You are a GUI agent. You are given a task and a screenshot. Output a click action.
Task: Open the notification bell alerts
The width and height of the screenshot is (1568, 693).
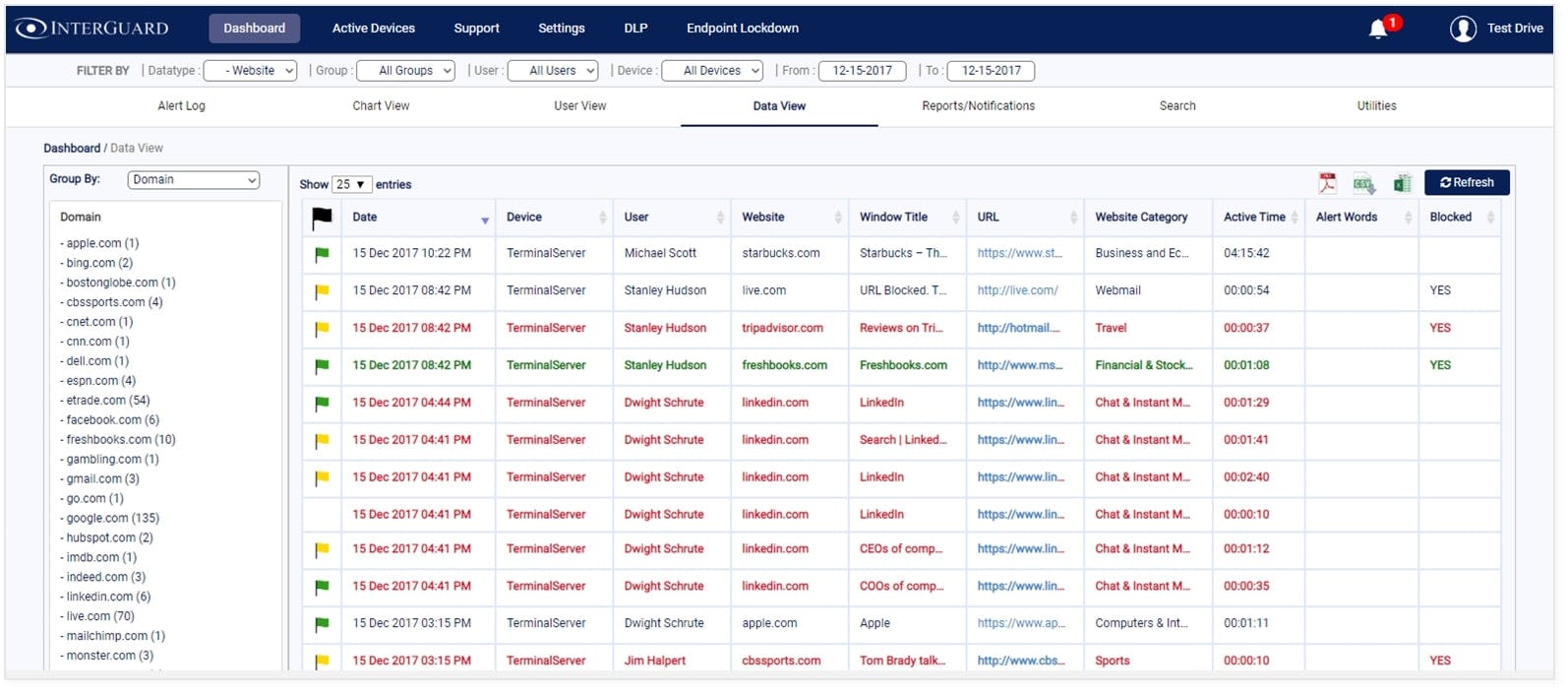point(1379,29)
